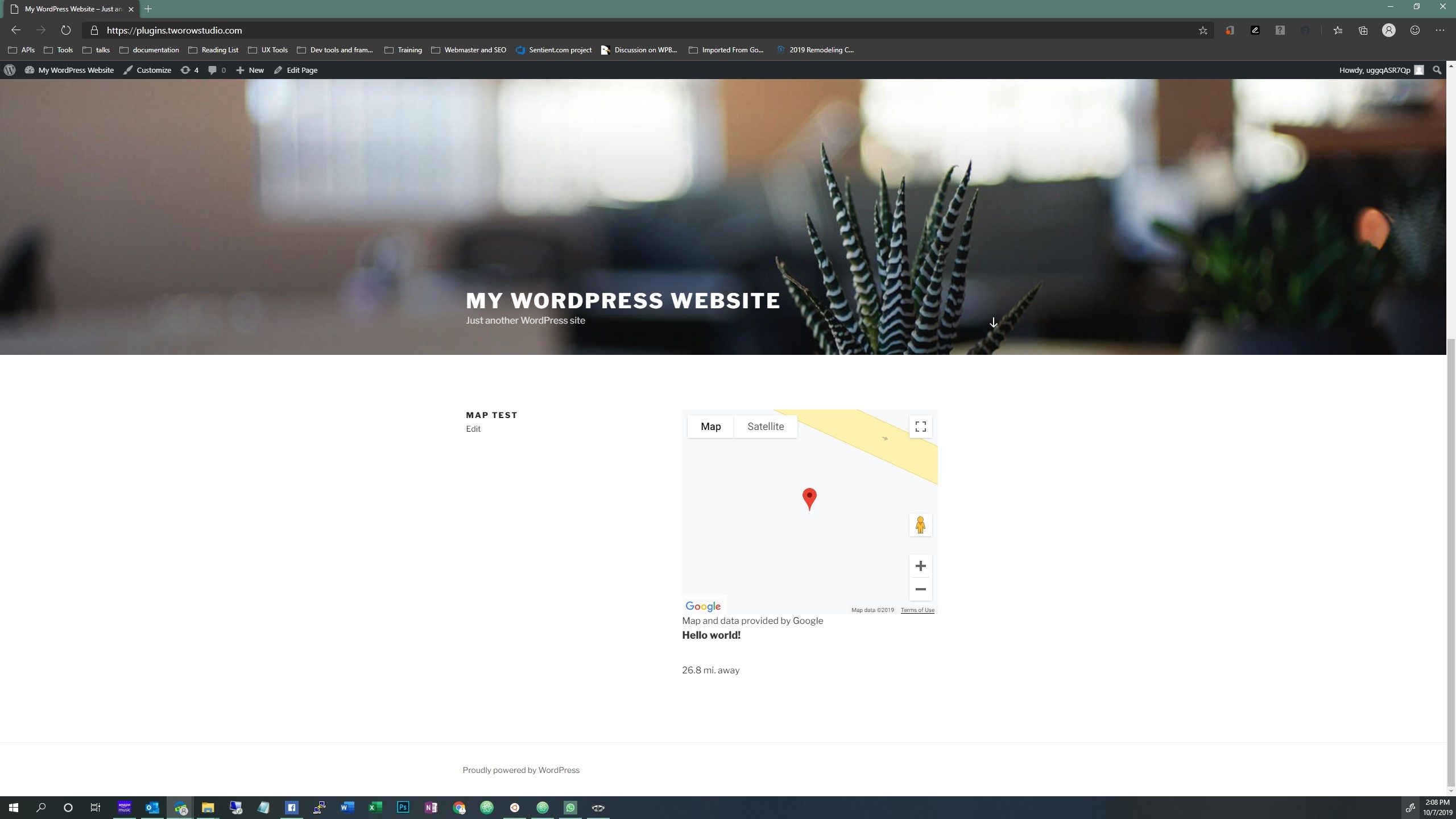The width and height of the screenshot is (1456, 819).
Task: Open the Collections icon
Action: tap(1363, 31)
